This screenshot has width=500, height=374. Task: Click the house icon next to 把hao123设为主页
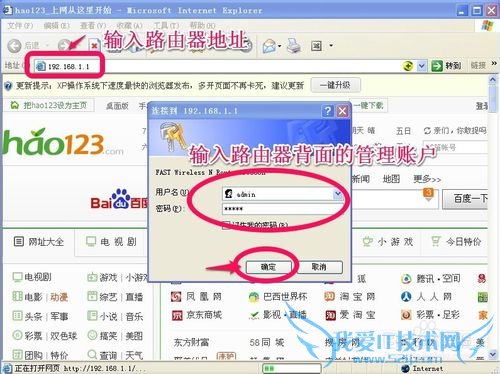tap(15, 105)
